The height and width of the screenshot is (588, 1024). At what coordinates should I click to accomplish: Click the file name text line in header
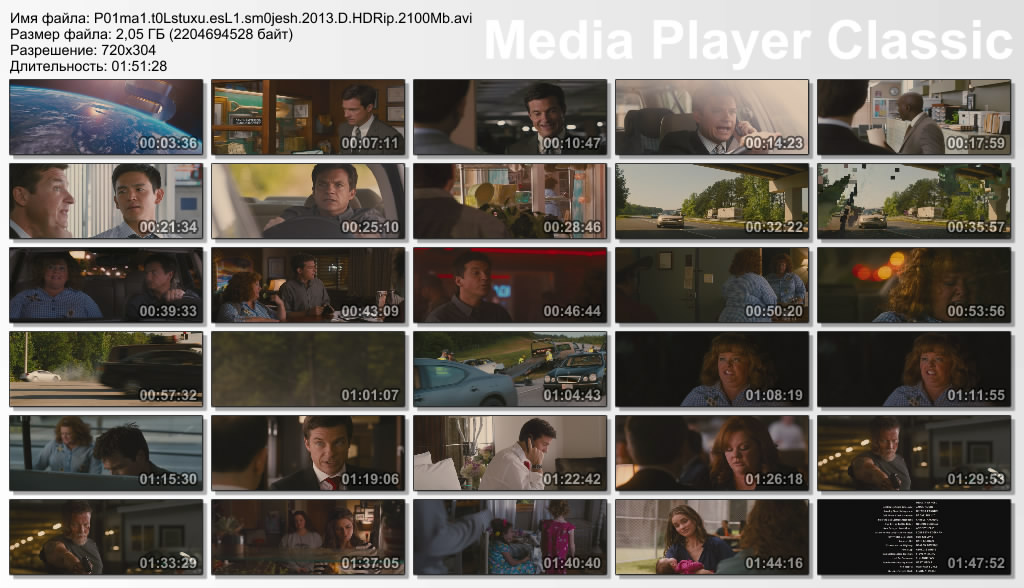tap(241, 19)
